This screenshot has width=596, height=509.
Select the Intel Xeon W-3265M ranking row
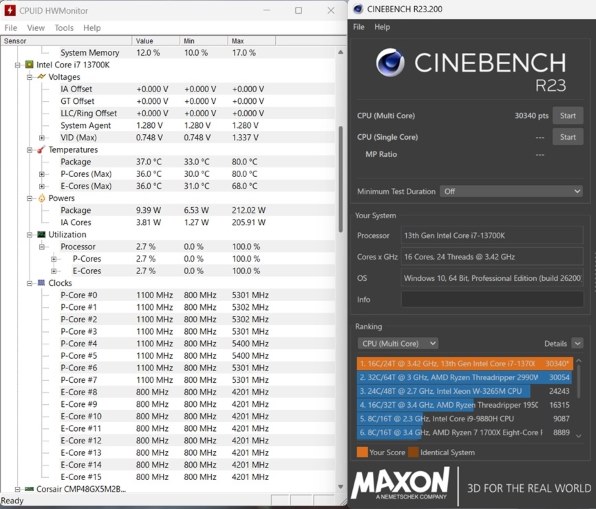464,391
